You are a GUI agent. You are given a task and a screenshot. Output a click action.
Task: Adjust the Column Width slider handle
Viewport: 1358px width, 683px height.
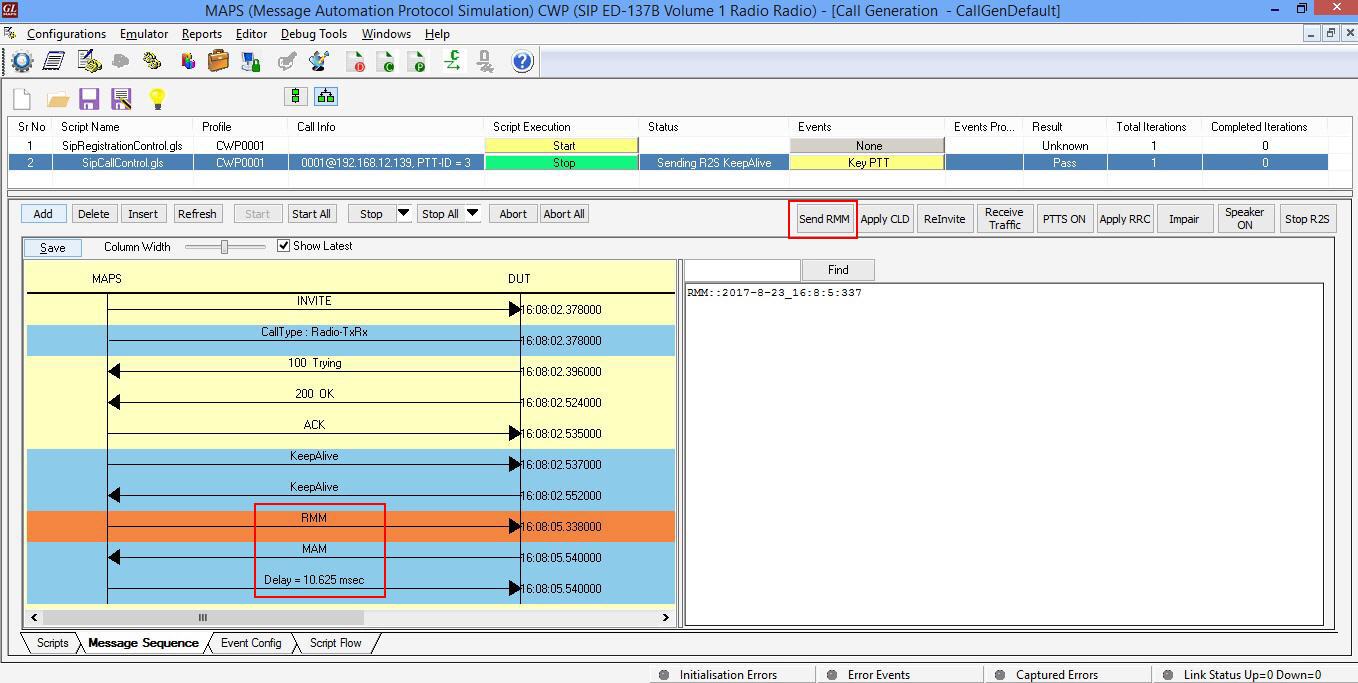[224, 246]
